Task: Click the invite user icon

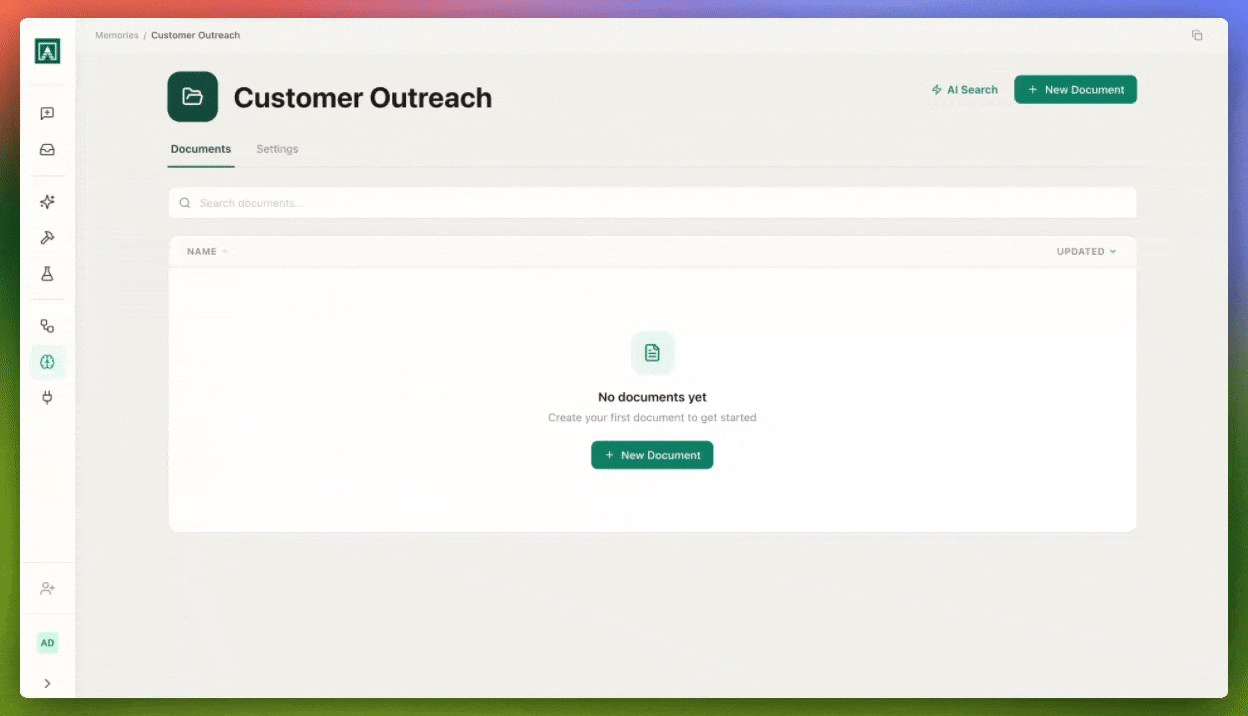Action: point(47,589)
